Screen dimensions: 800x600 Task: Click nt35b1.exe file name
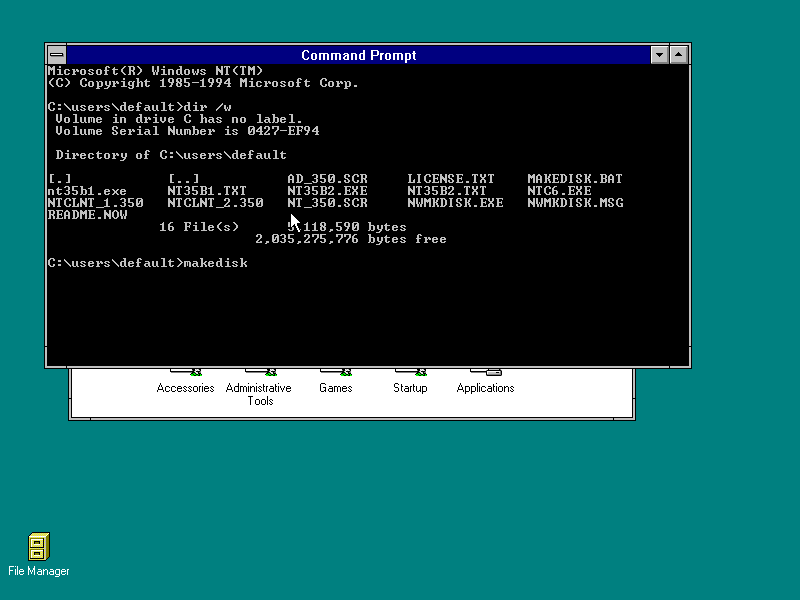click(x=87, y=191)
